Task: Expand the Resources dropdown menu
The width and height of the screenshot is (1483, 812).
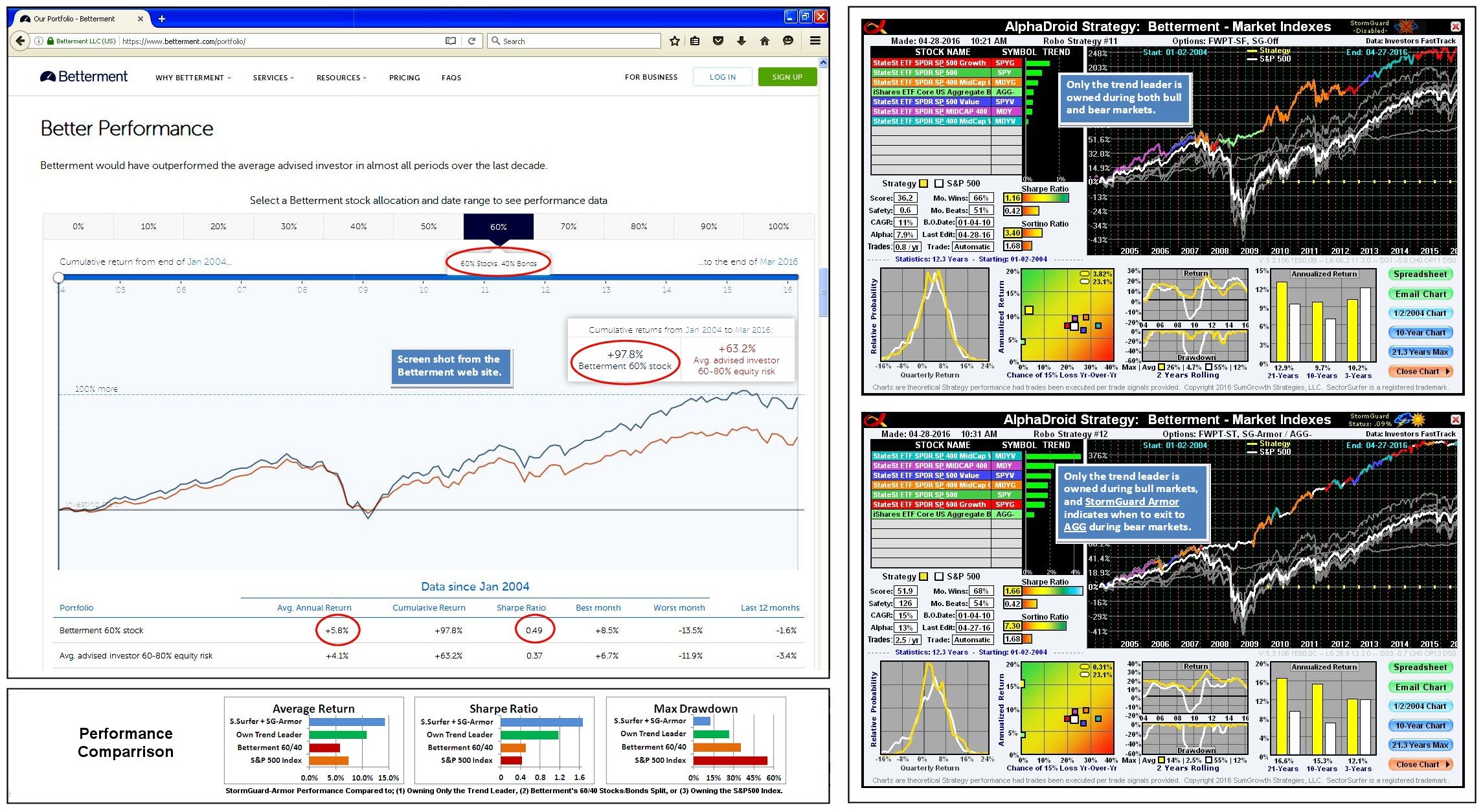Action: 341,78
